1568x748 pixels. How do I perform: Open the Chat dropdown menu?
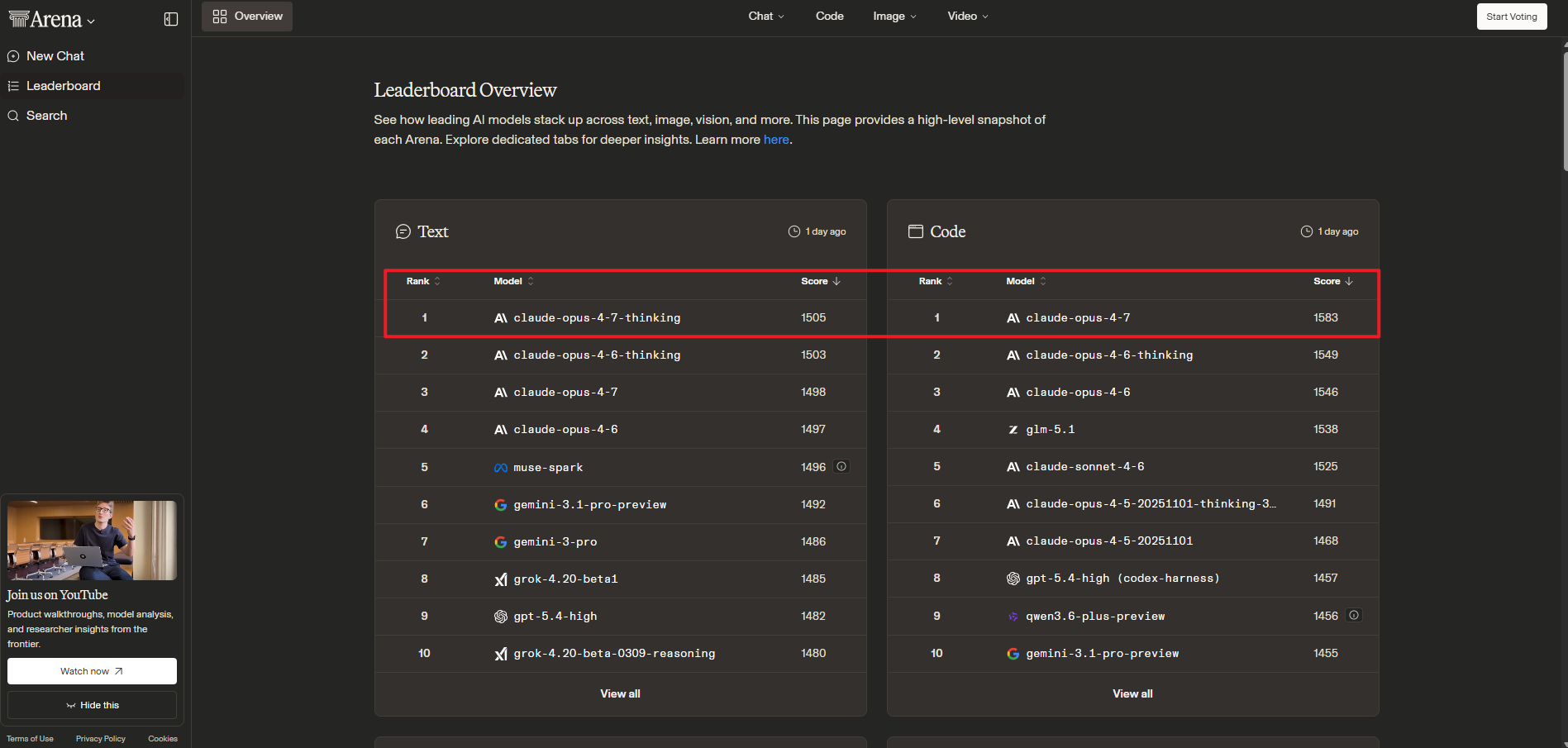(766, 17)
